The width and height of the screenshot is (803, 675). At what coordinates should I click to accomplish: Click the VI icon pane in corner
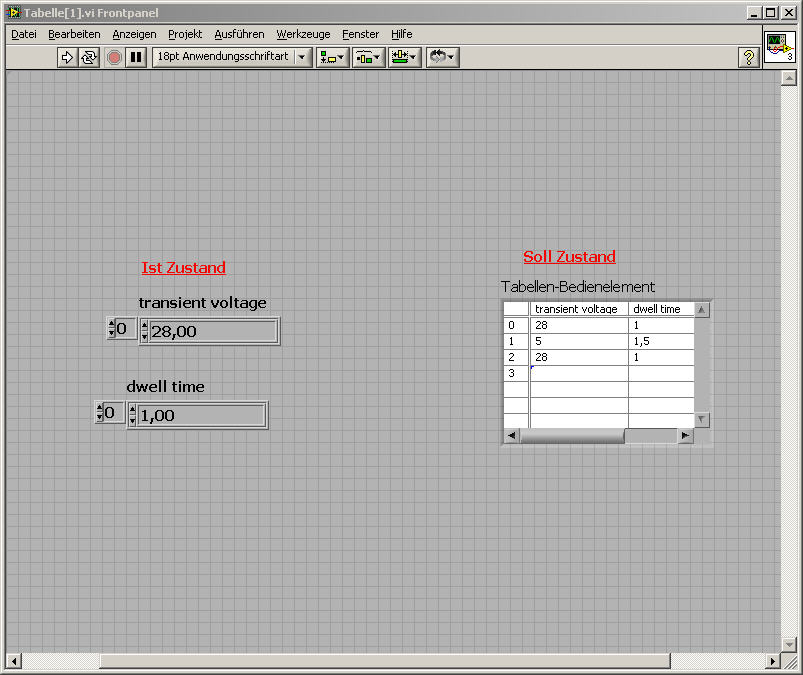click(779, 47)
